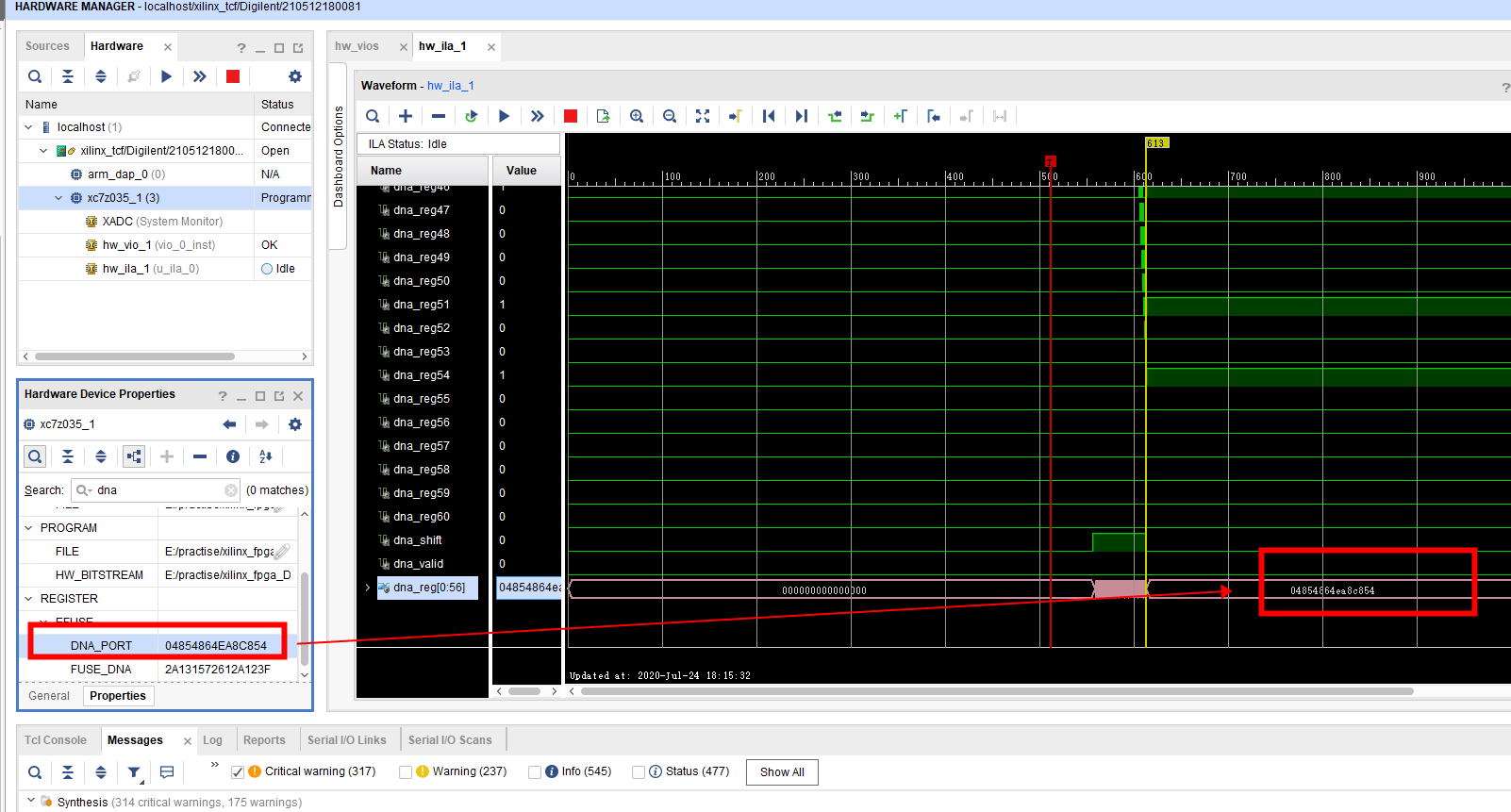
Task: Go to previous property in Device Properties
Action: [x=229, y=424]
